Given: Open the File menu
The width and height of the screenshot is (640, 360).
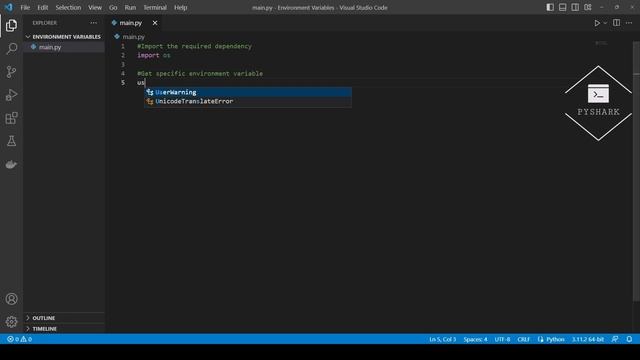Looking at the screenshot, I should point(25,7).
